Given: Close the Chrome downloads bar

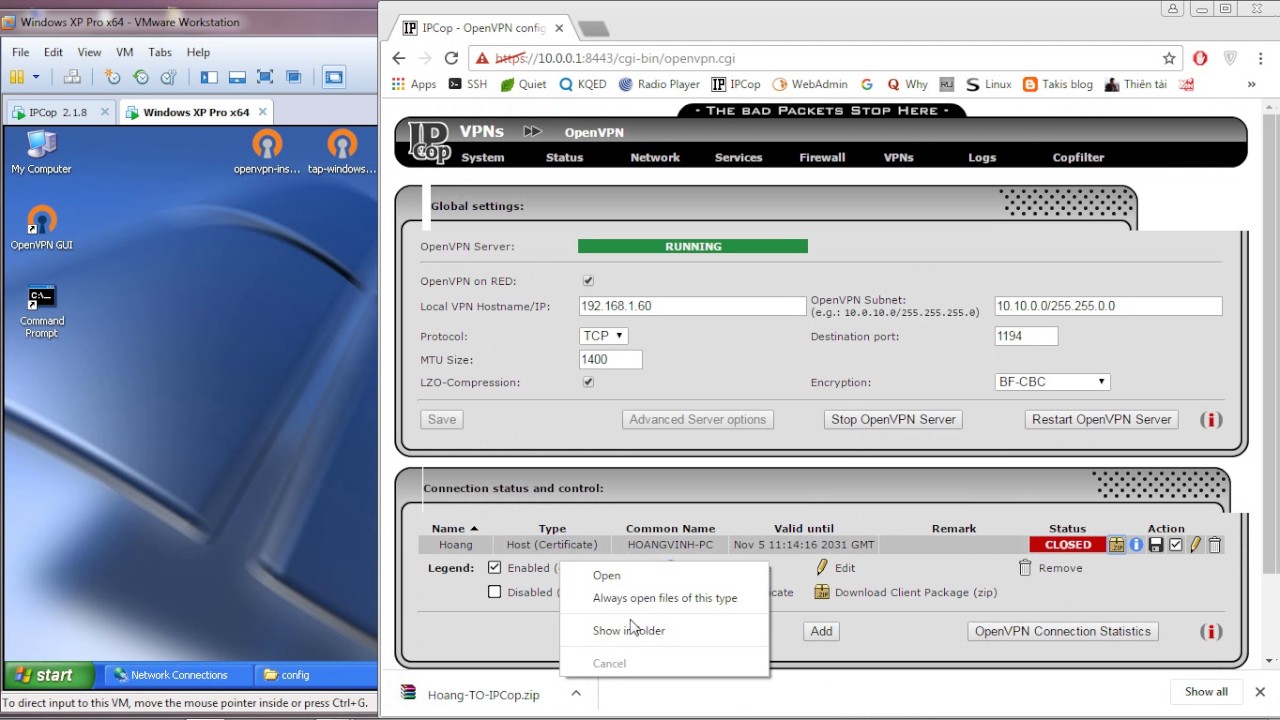Looking at the screenshot, I should [x=1260, y=692].
